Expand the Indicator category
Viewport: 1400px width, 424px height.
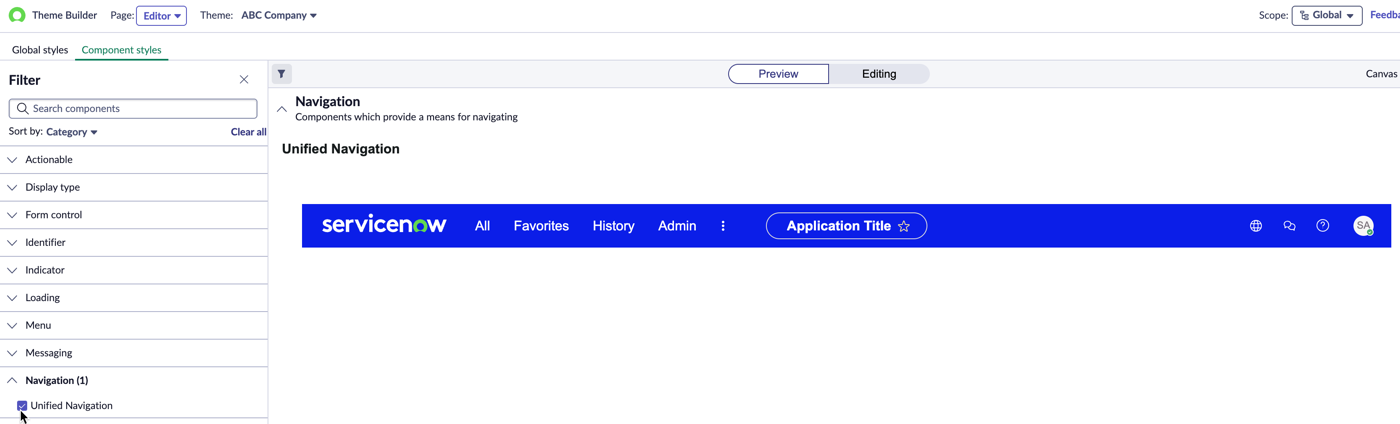coord(134,270)
